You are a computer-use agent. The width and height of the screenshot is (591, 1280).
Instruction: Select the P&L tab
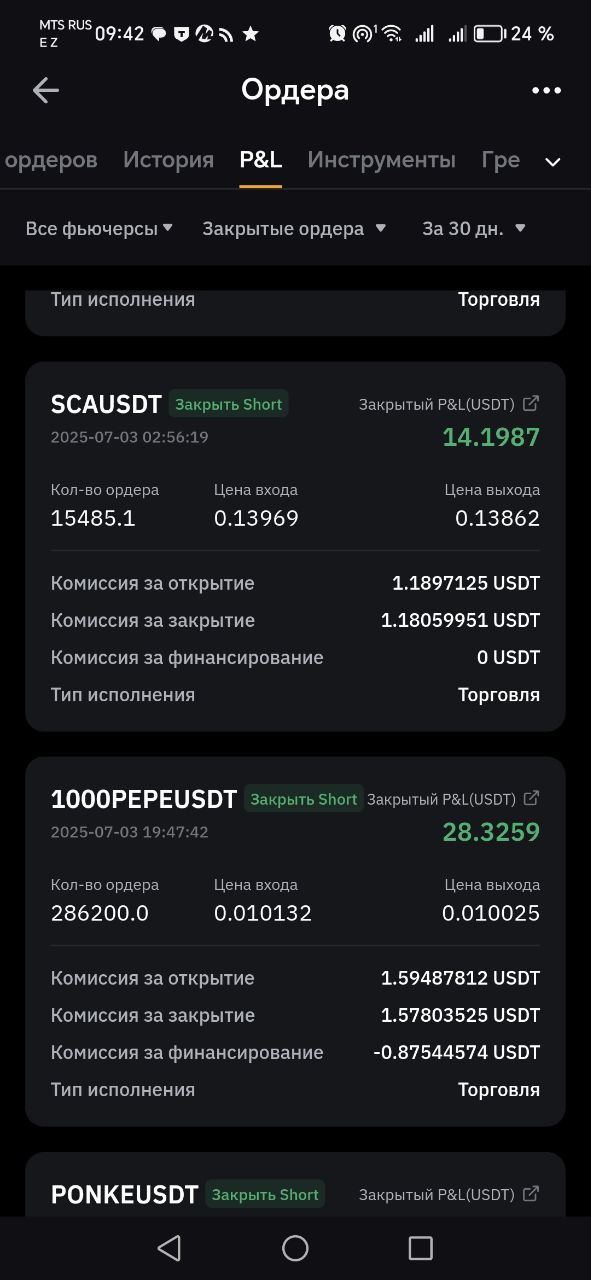point(260,160)
